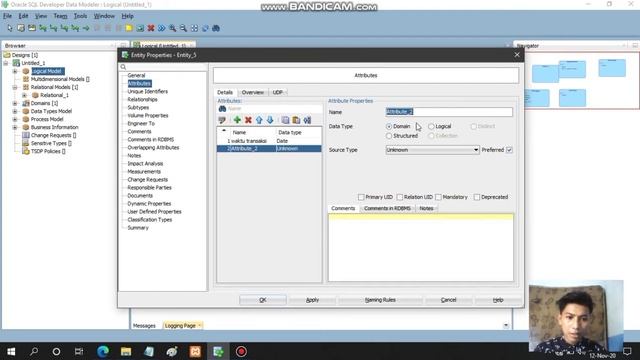Choose the New Entity tool
This screenshot has height=360, width=640.
point(21,28)
